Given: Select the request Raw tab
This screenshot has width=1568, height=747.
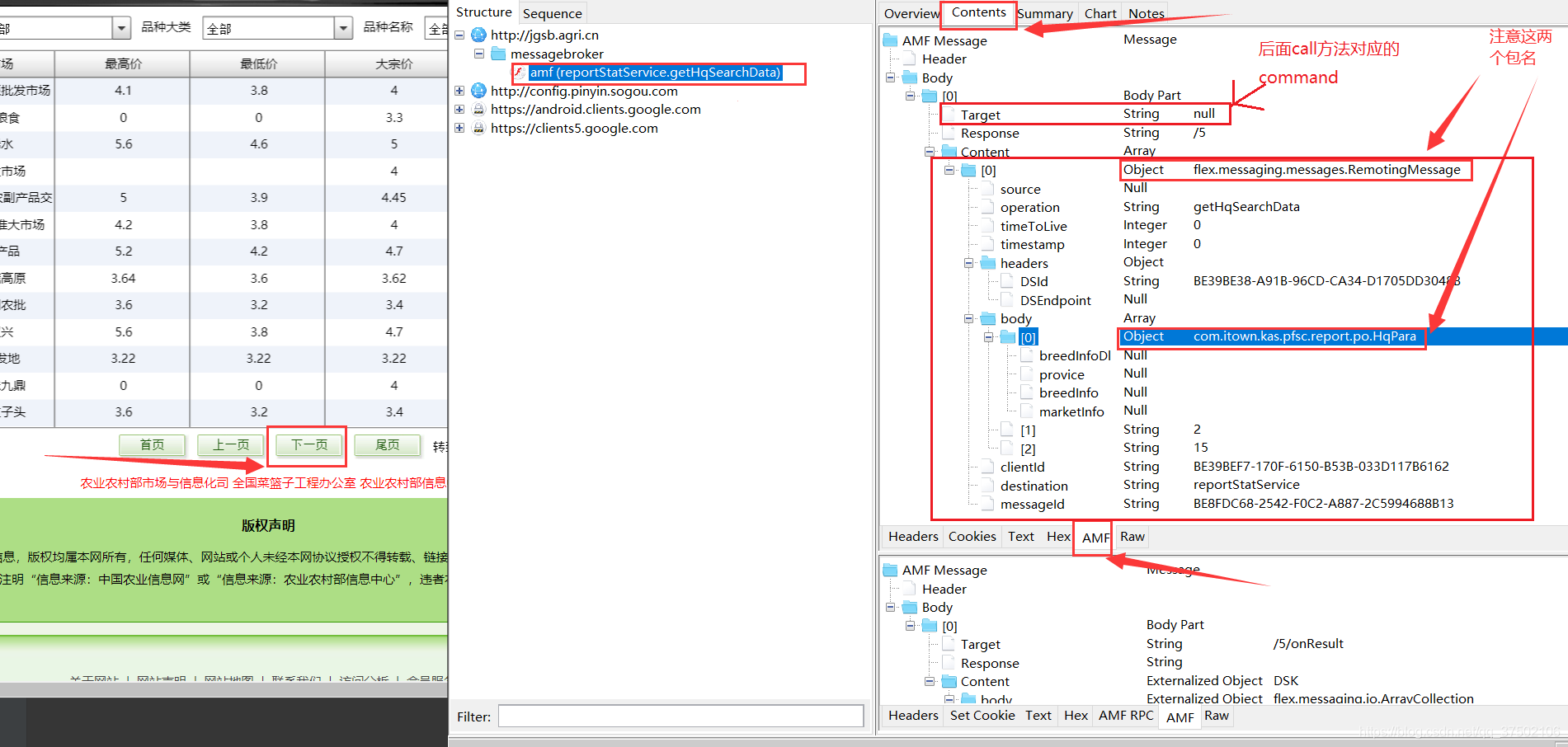Looking at the screenshot, I should [1132, 537].
